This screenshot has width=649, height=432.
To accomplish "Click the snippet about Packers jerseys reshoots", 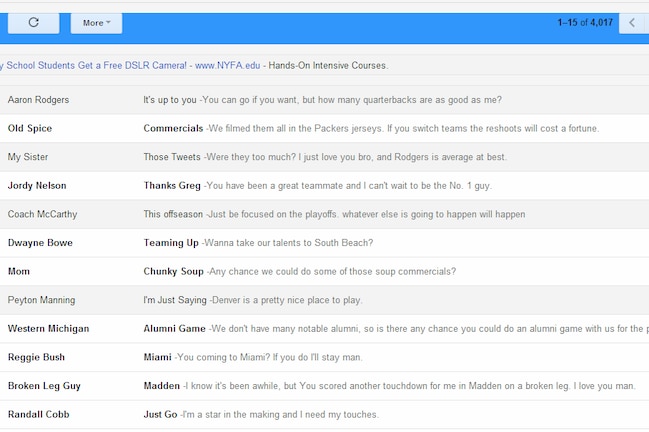I will point(404,128).
